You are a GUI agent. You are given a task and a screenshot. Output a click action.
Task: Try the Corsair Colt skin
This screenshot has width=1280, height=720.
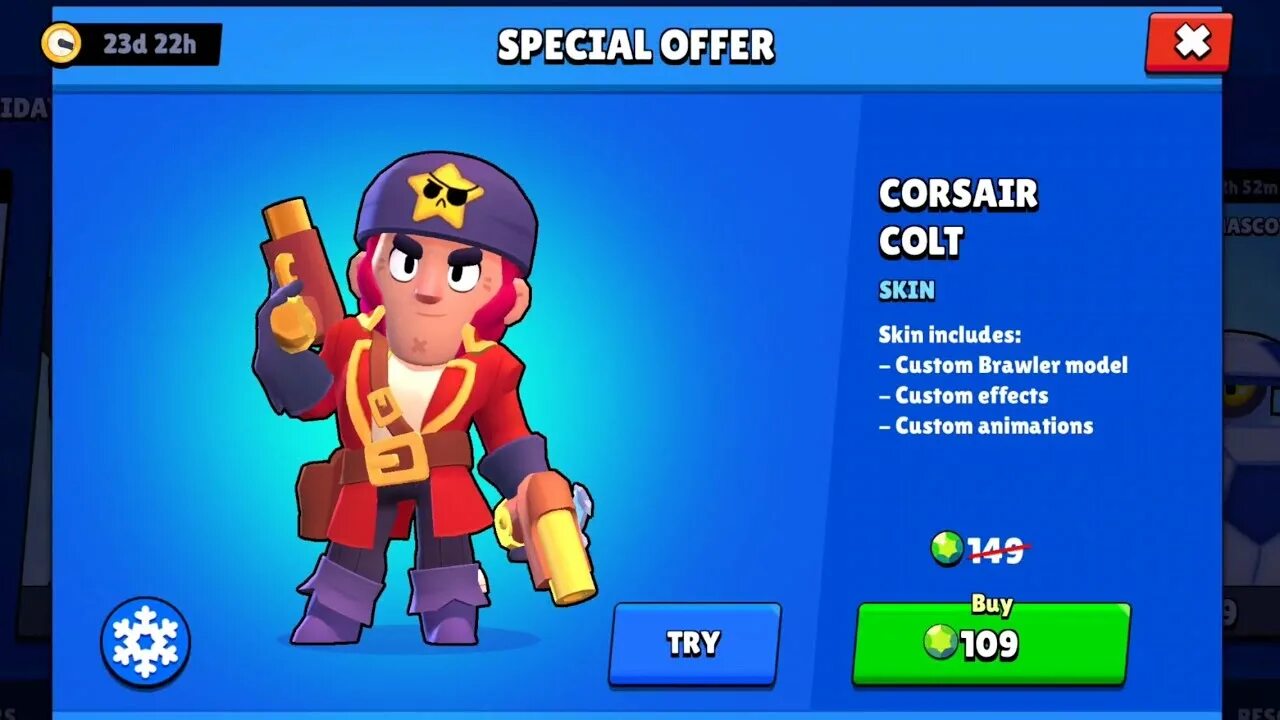pos(694,643)
